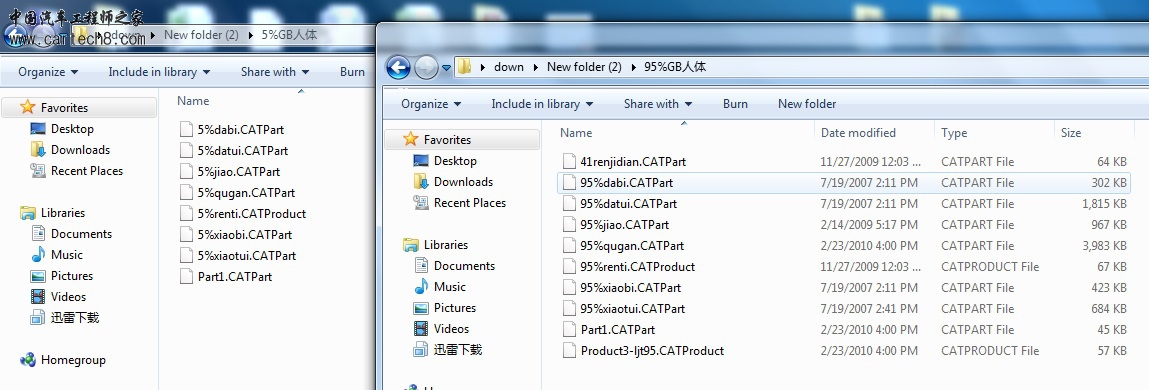The height and width of the screenshot is (390, 1149).
Task: Click Favorites star icon in the front window
Action: (x=410, y=139)
